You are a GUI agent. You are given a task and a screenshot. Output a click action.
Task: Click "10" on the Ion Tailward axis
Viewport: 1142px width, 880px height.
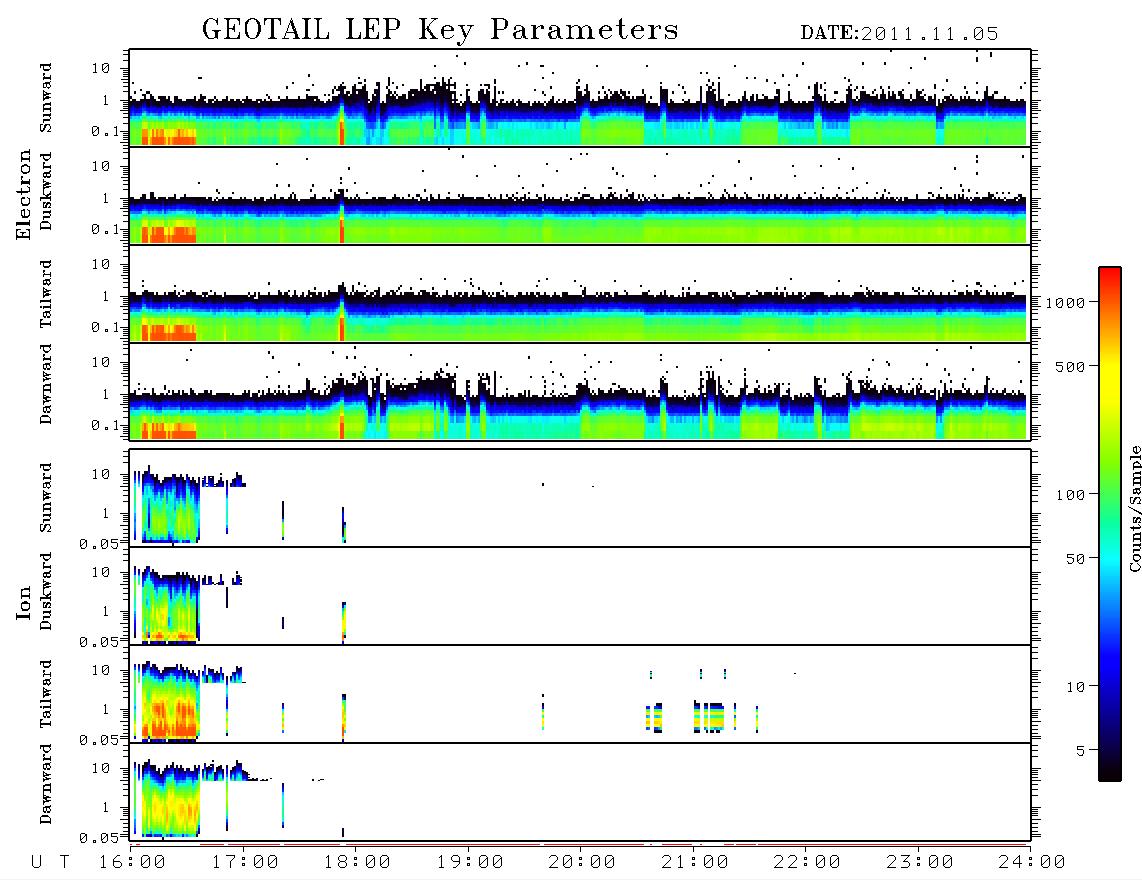click(x=101, y=670)
